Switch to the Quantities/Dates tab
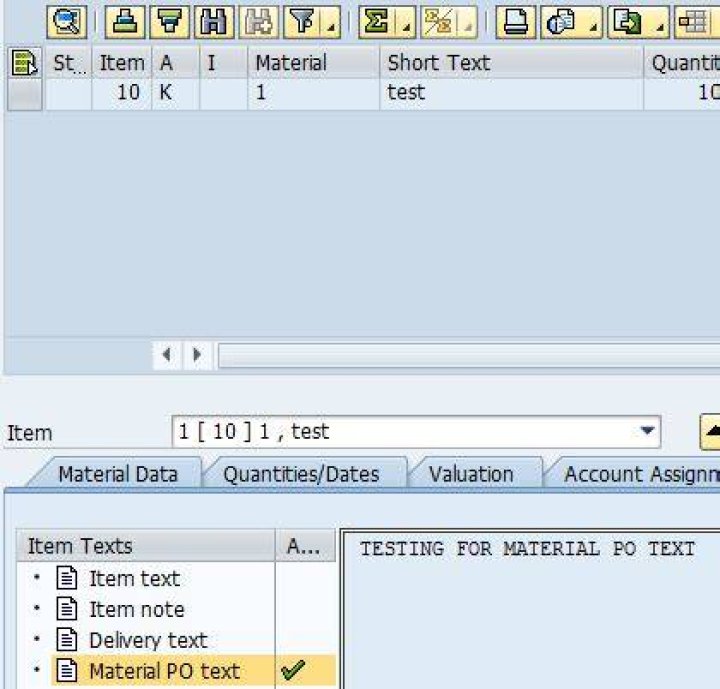Viewport: 720px width, 689px height. 301,474
